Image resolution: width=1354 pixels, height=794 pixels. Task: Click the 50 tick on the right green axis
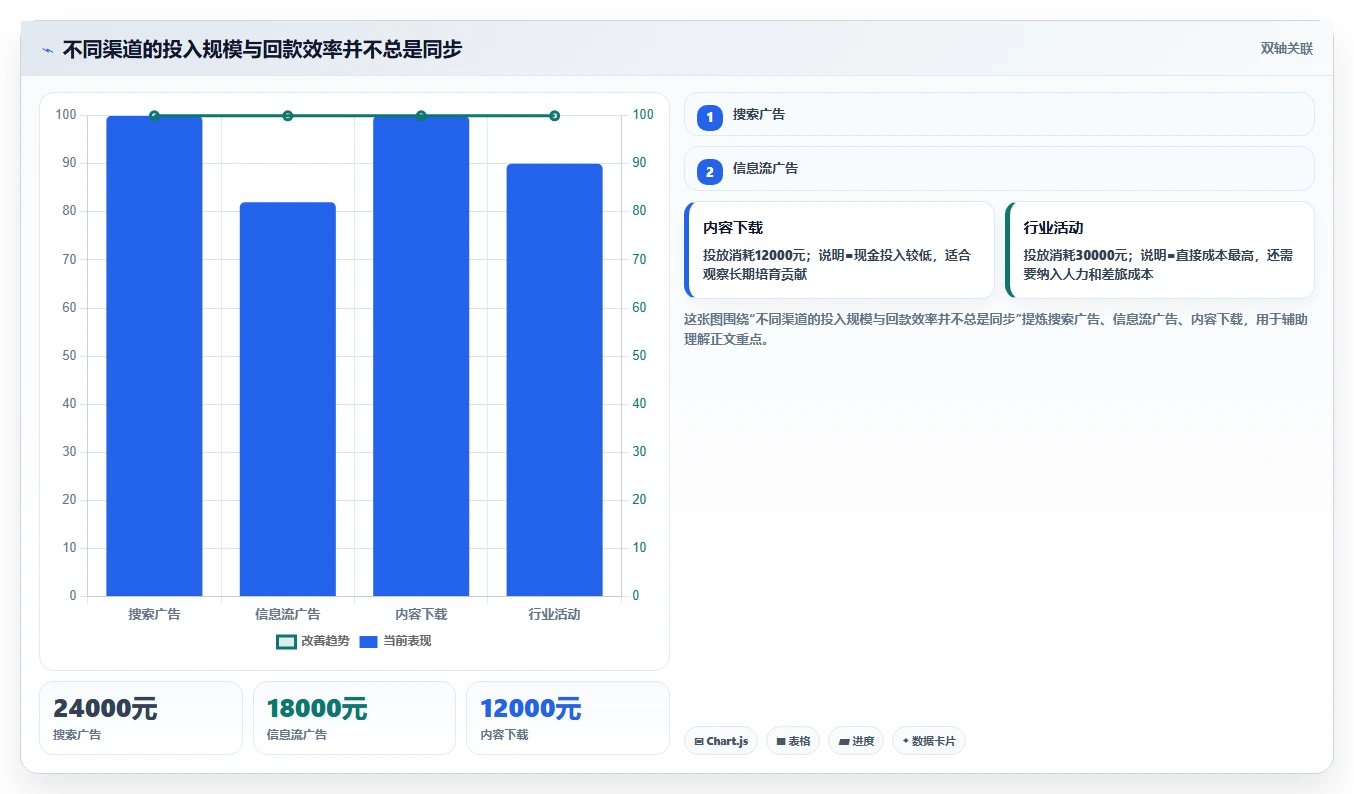(639, 356)
